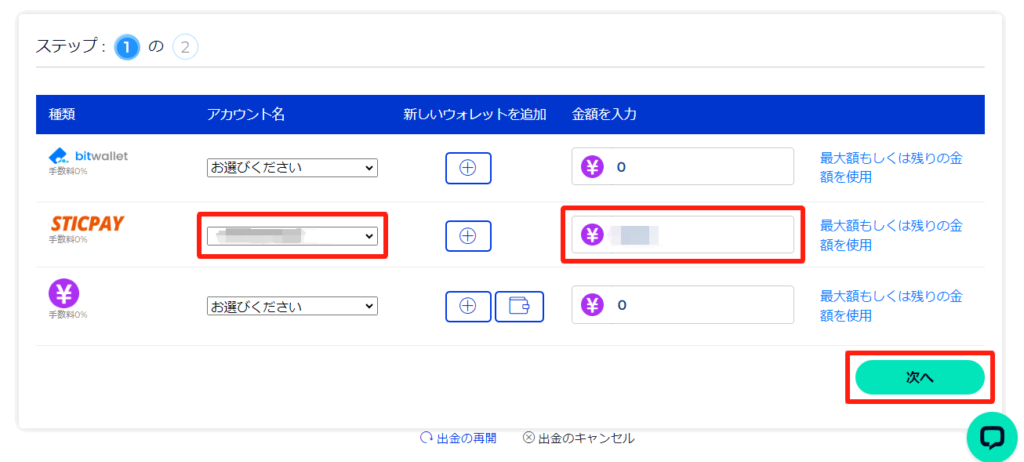Screen dimensions: 1024x462
Task: Click the STICPAY logo
Action: (x=88, y=223)
